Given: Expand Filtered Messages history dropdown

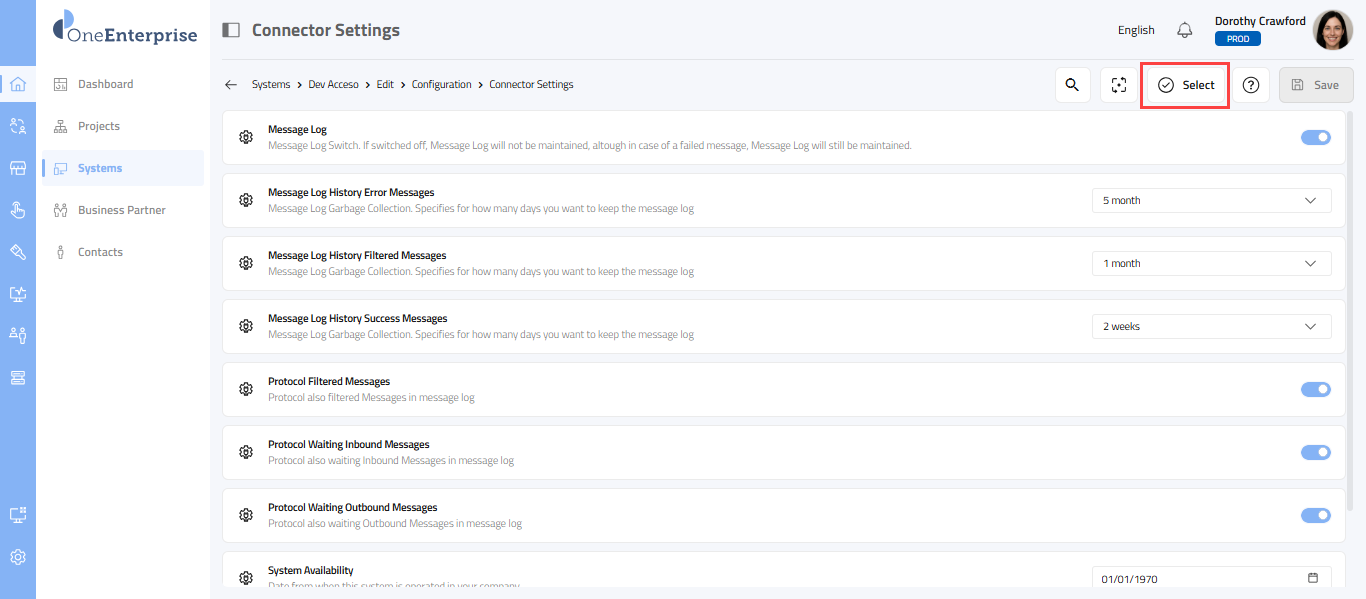Looking at the screenshot, I should tap(1211, 264).
